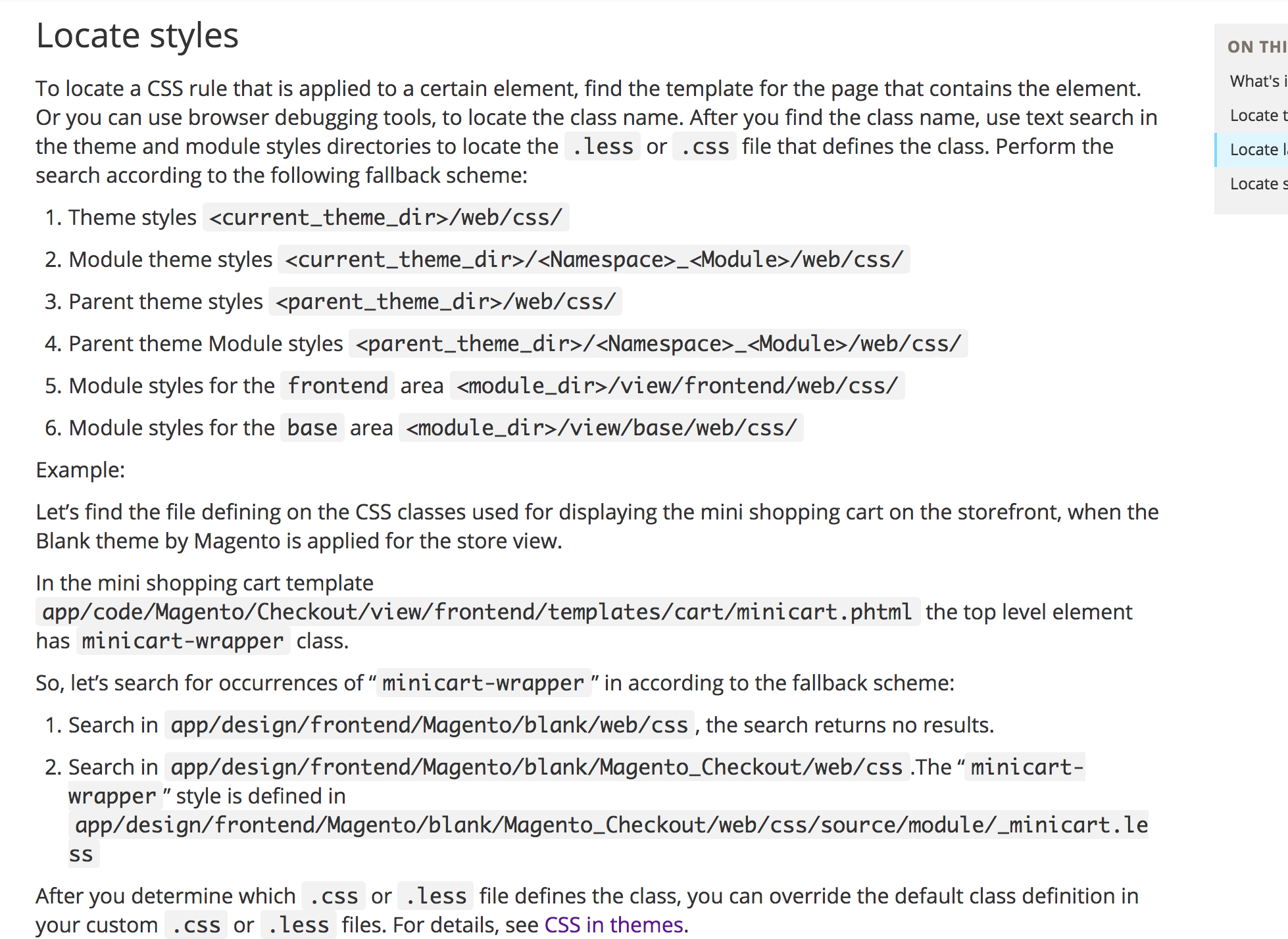The width and height of the screenshot is (1288, 939).
Task: Click the <module_dir>/view/base/web/css/ path
Action: (x=601, y=427)
